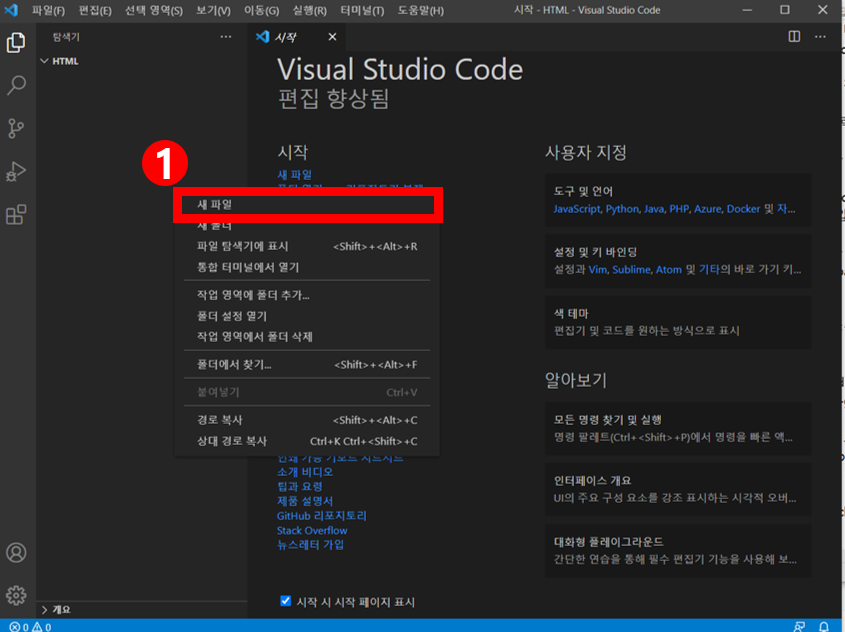Open Explorer panel more actions ellipsis
The height and width of the screenshot is (632, 845).
tap(226, 37)
